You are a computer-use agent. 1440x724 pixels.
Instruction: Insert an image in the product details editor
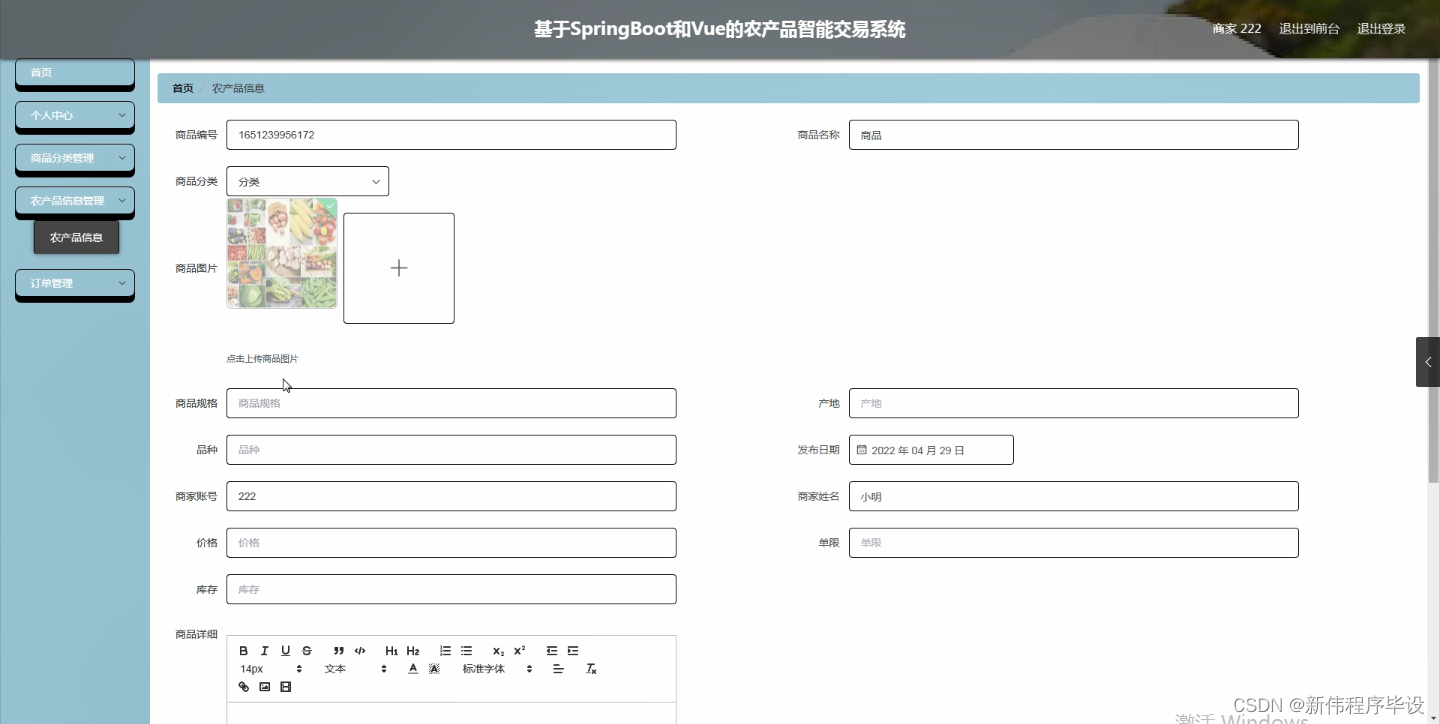(x=264, y=687)
